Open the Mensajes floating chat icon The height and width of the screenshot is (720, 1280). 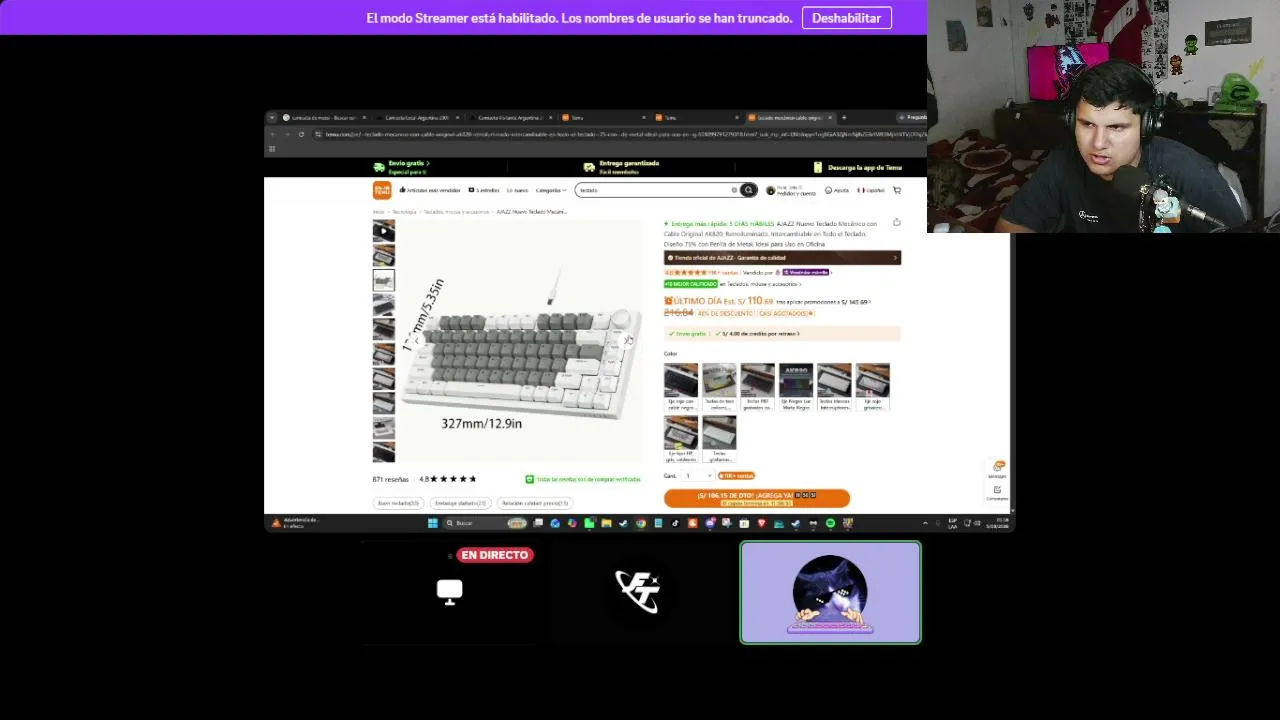click(x=998, y=469)
